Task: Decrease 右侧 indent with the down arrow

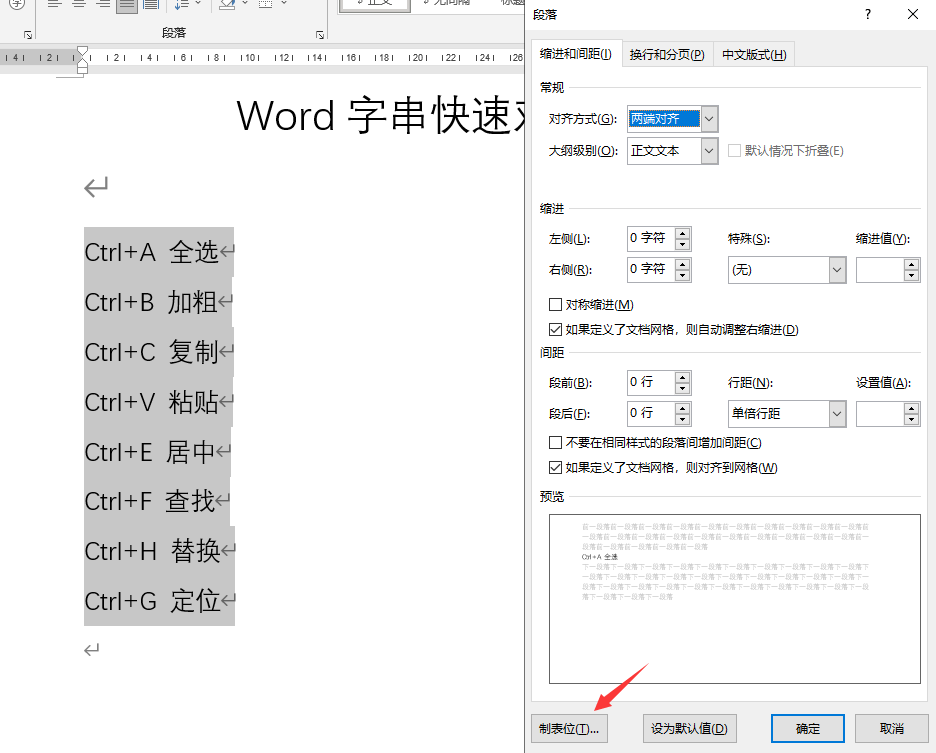Action: click(682, 275)
